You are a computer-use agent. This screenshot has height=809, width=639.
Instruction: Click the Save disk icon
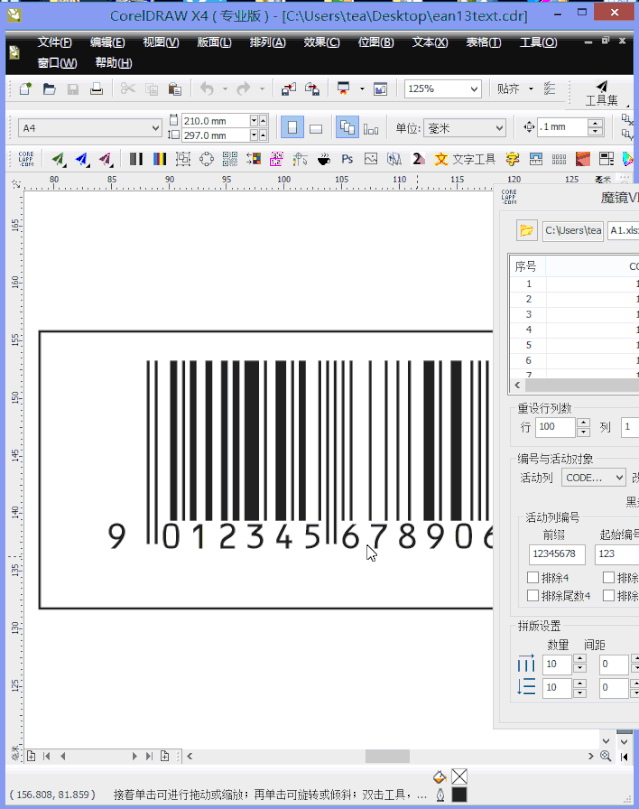tap(73, 89)
